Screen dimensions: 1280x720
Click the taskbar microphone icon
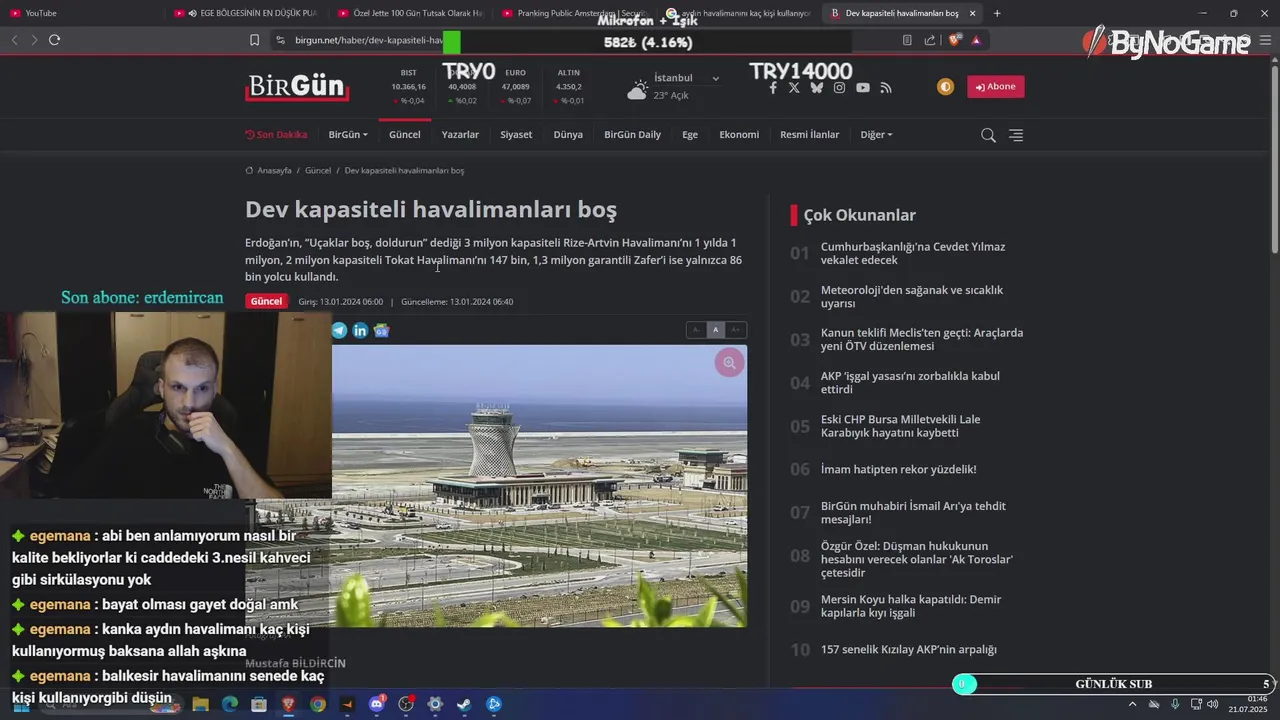tap(1175, 704)
